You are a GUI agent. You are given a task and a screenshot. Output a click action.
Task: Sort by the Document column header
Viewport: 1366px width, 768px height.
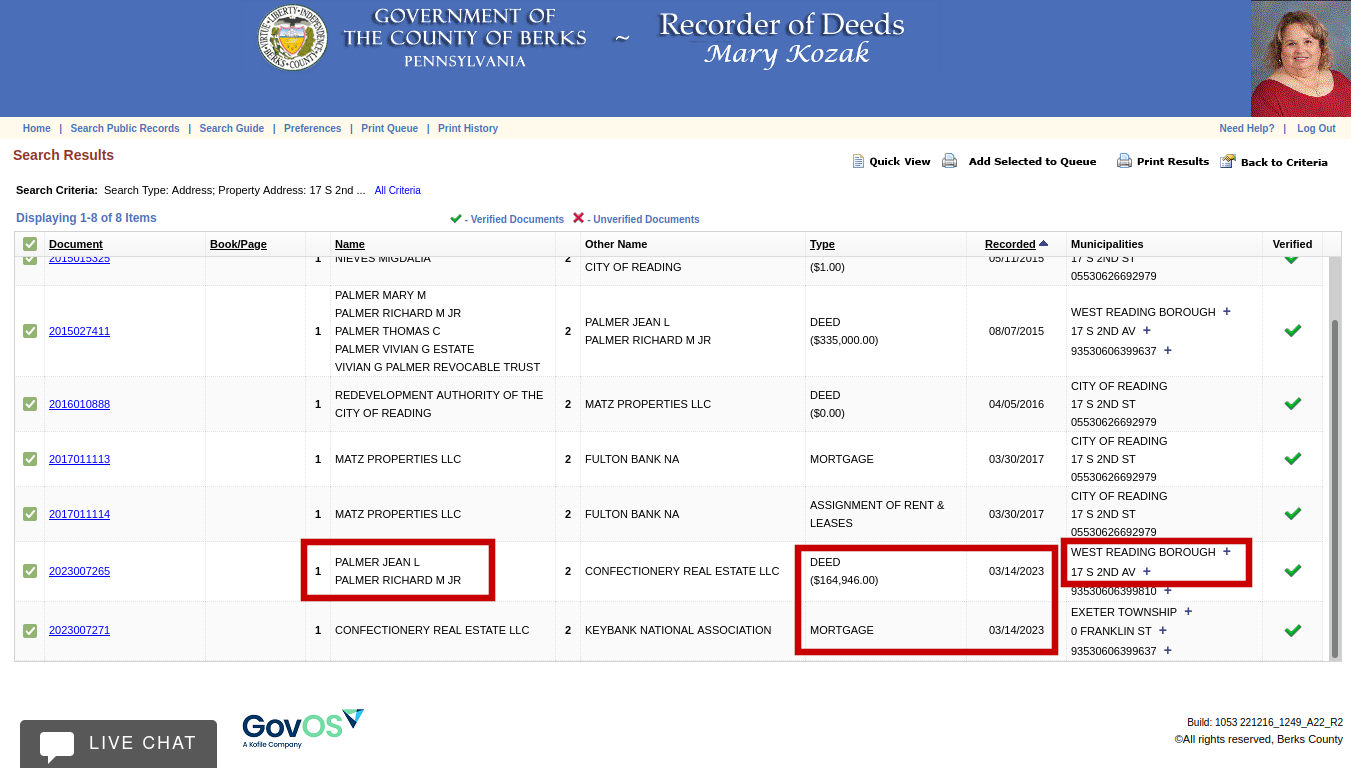pyautogui.click(x=76, y=244)
